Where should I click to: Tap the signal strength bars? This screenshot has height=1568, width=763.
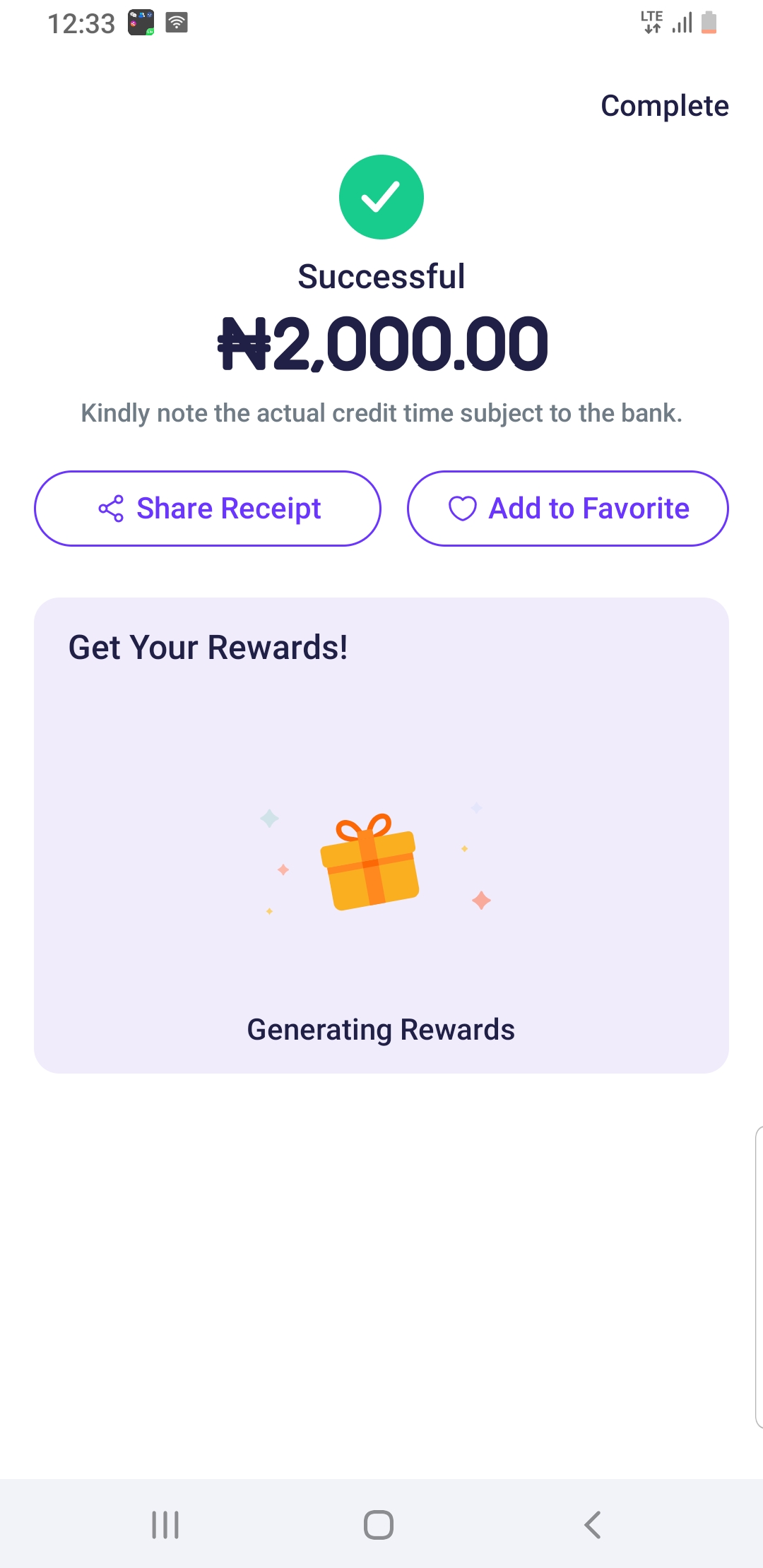[x=682, y=23]
